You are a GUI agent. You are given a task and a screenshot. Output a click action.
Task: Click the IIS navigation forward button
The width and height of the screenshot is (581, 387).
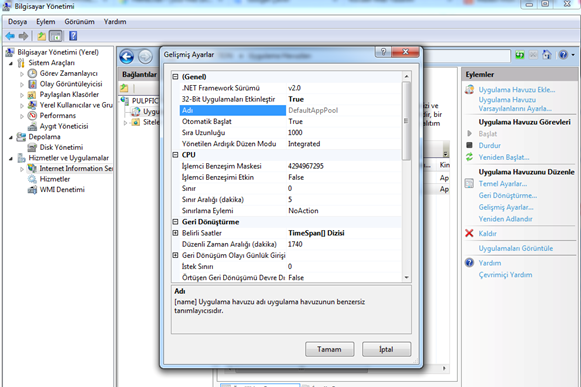(x=145, y=57)
